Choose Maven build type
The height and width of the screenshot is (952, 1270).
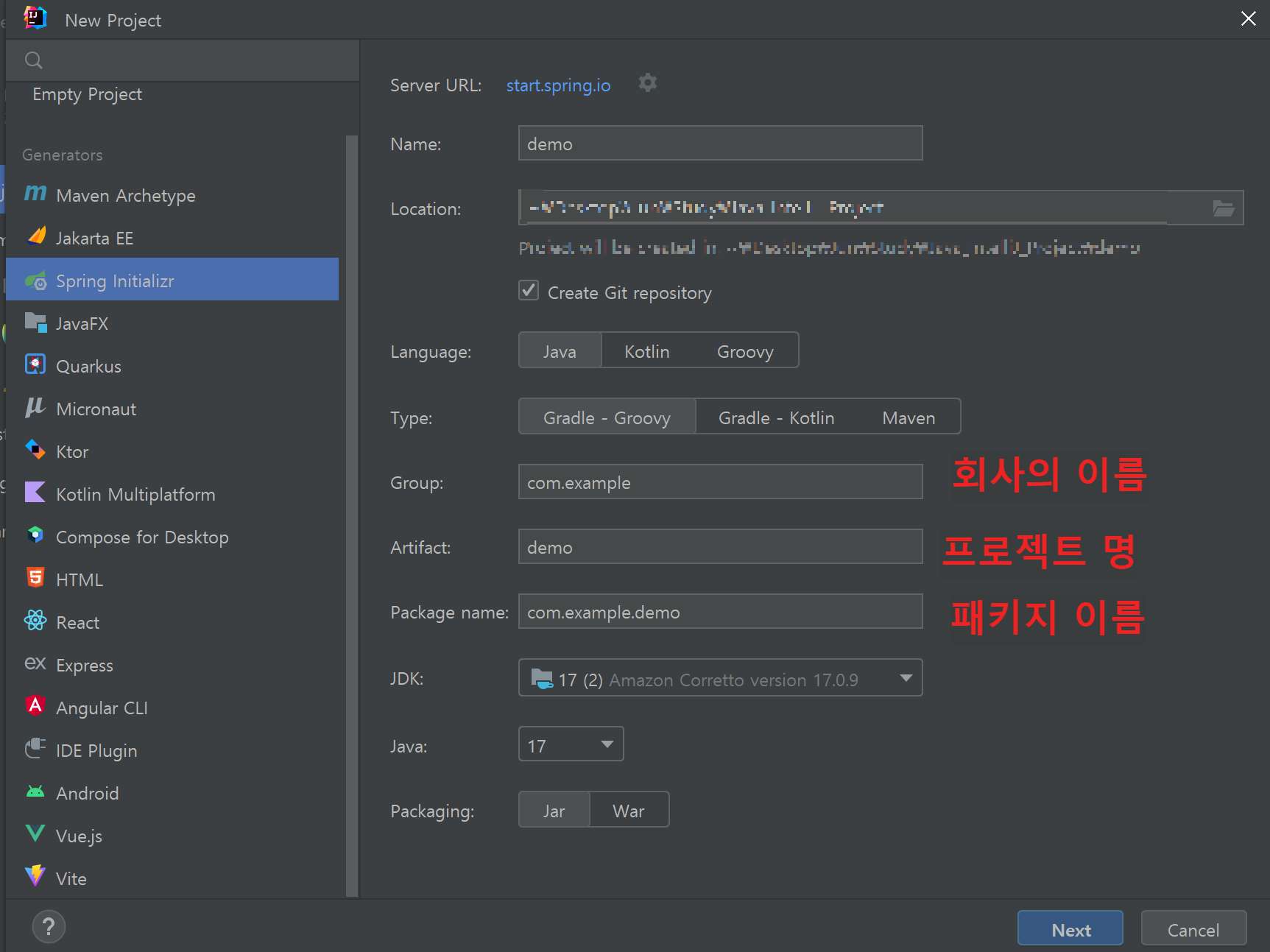click(x=909, y=417)
